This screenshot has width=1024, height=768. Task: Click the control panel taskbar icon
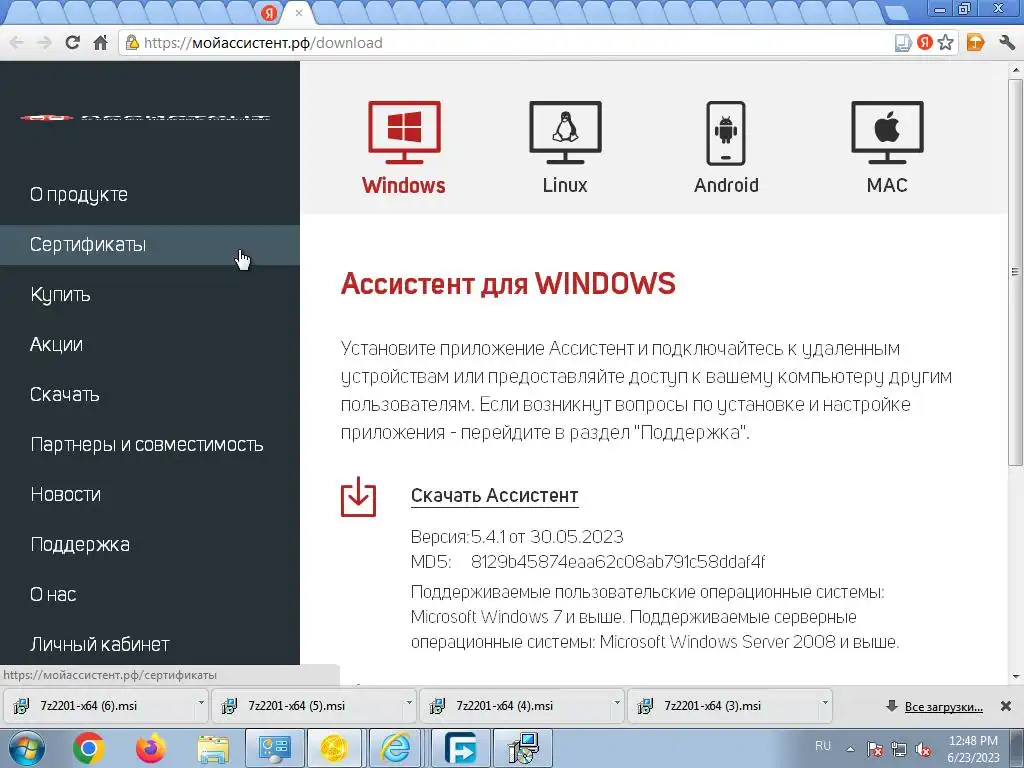click(274, 748)
